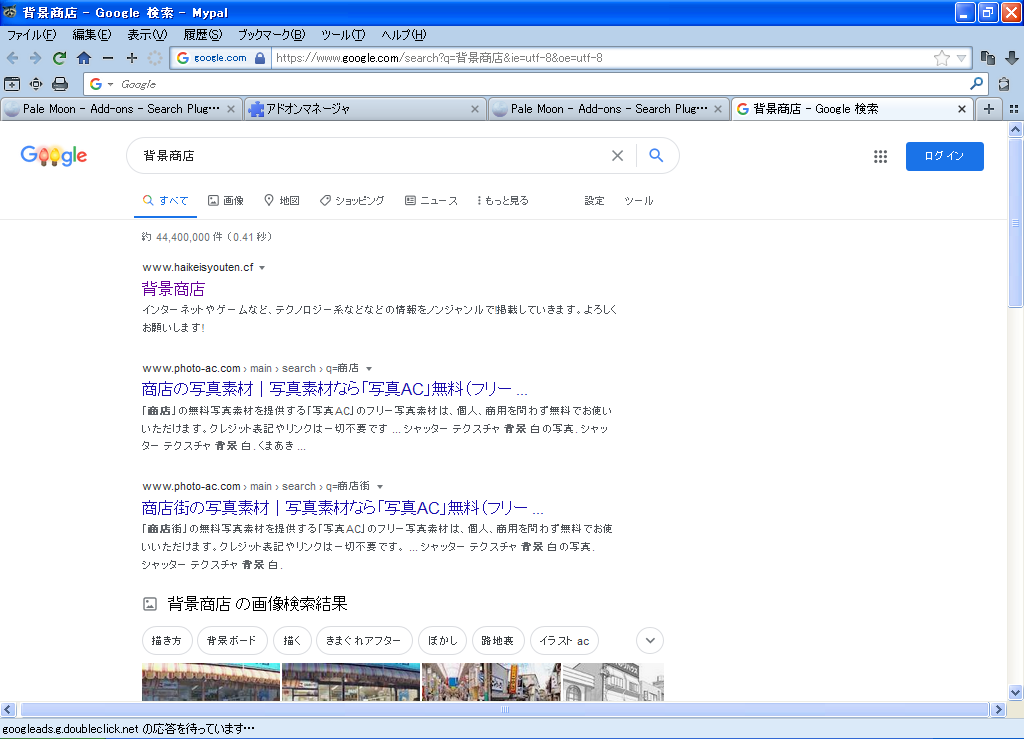
Task: Open the first storefront image thumbnail
Action: pos(211,682)
